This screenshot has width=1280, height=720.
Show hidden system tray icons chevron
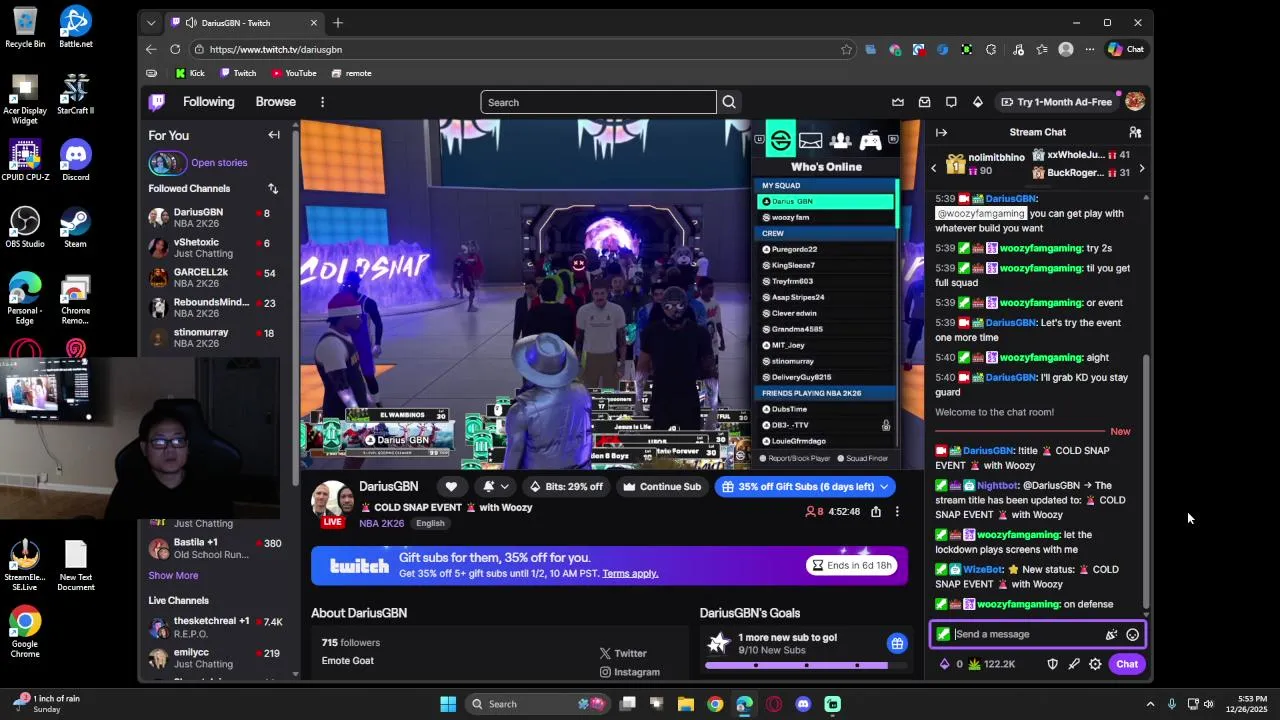click(x=1150, y=704)
